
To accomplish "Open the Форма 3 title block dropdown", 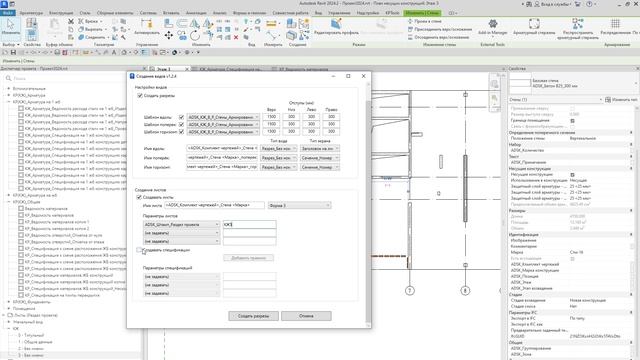I will pos(300,205).
